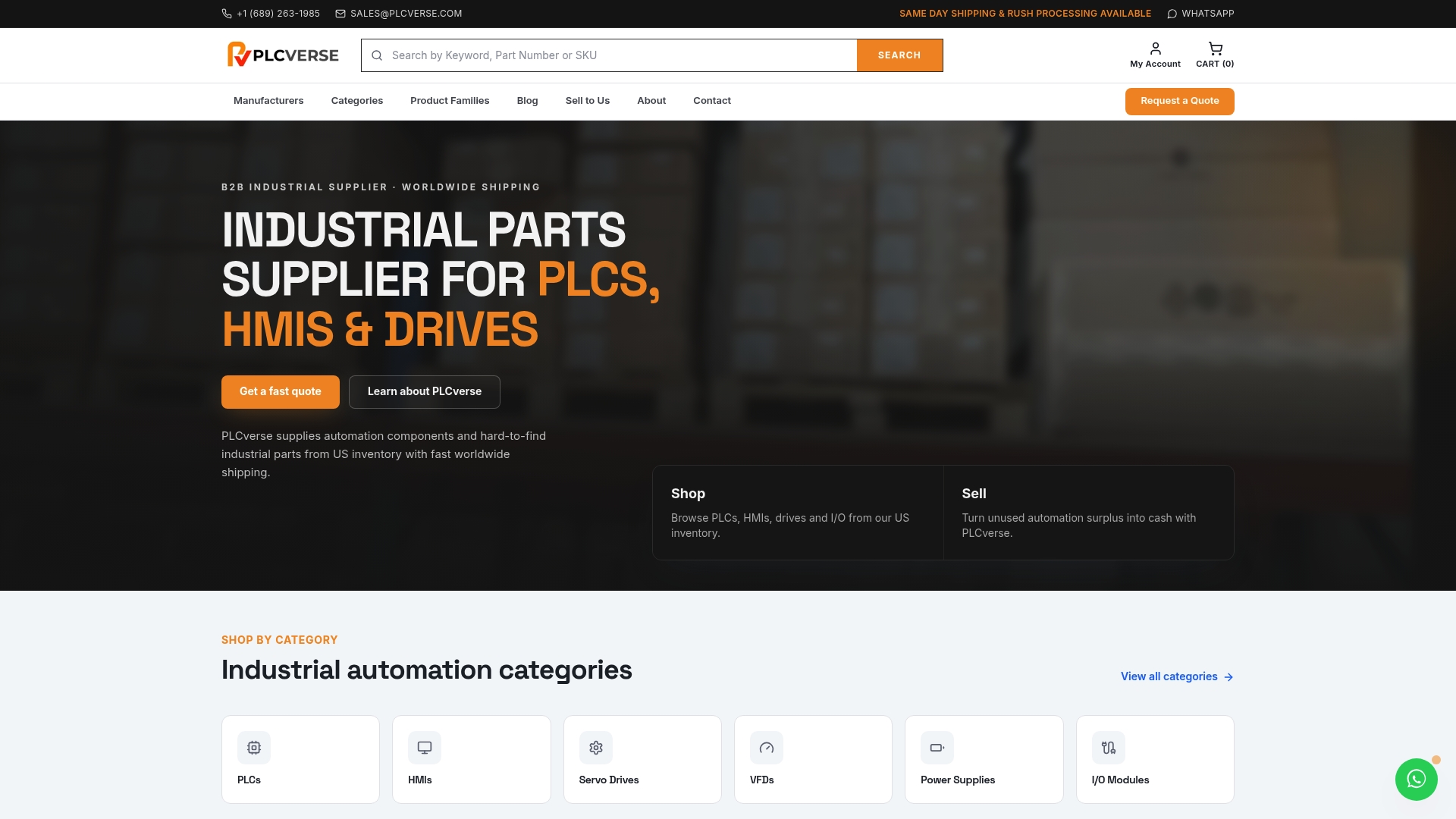Select the Servo Drives category label
The image size is (1456, 819).
point(609,780)
